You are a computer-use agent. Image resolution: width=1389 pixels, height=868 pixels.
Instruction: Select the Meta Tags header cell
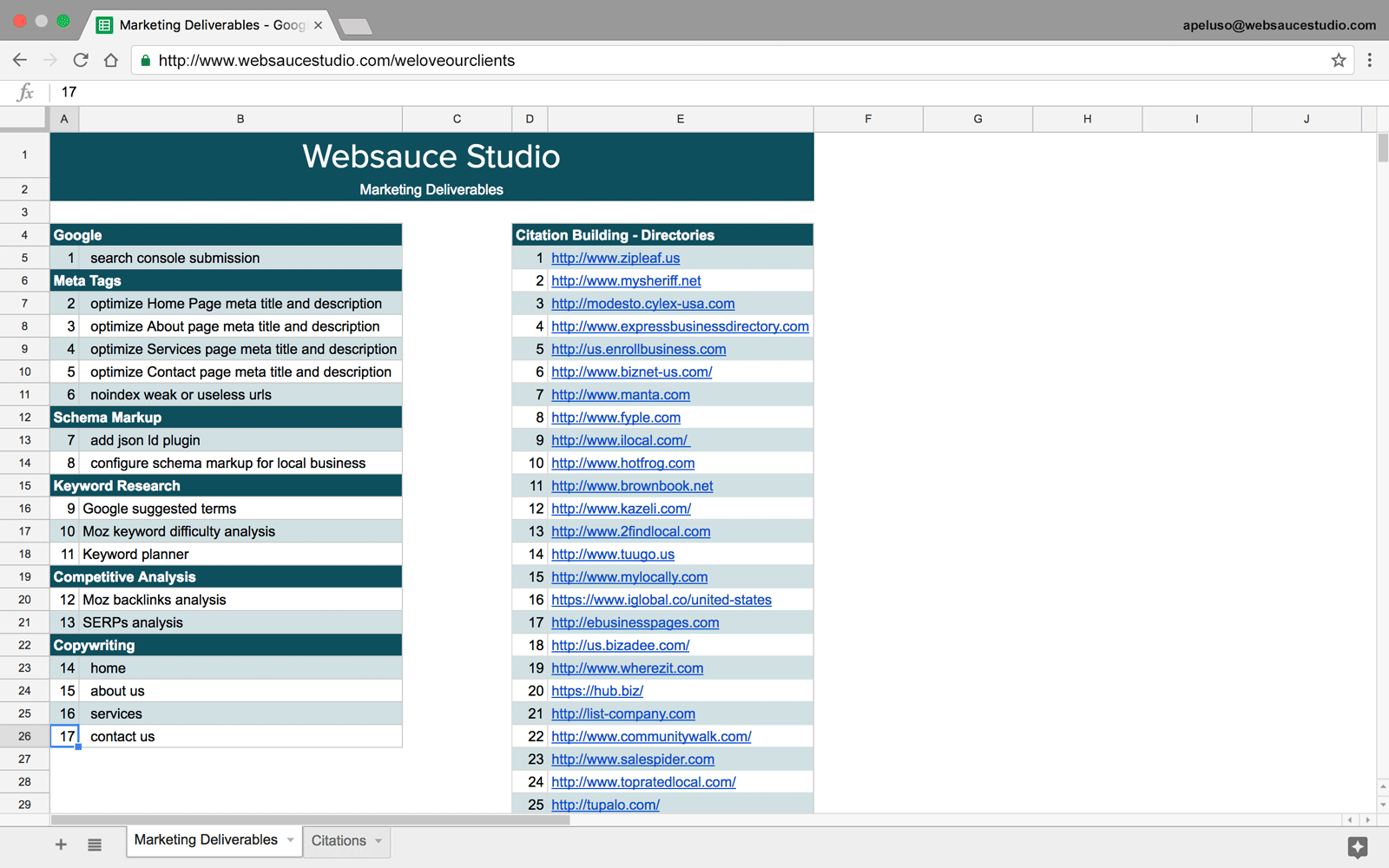226,280
